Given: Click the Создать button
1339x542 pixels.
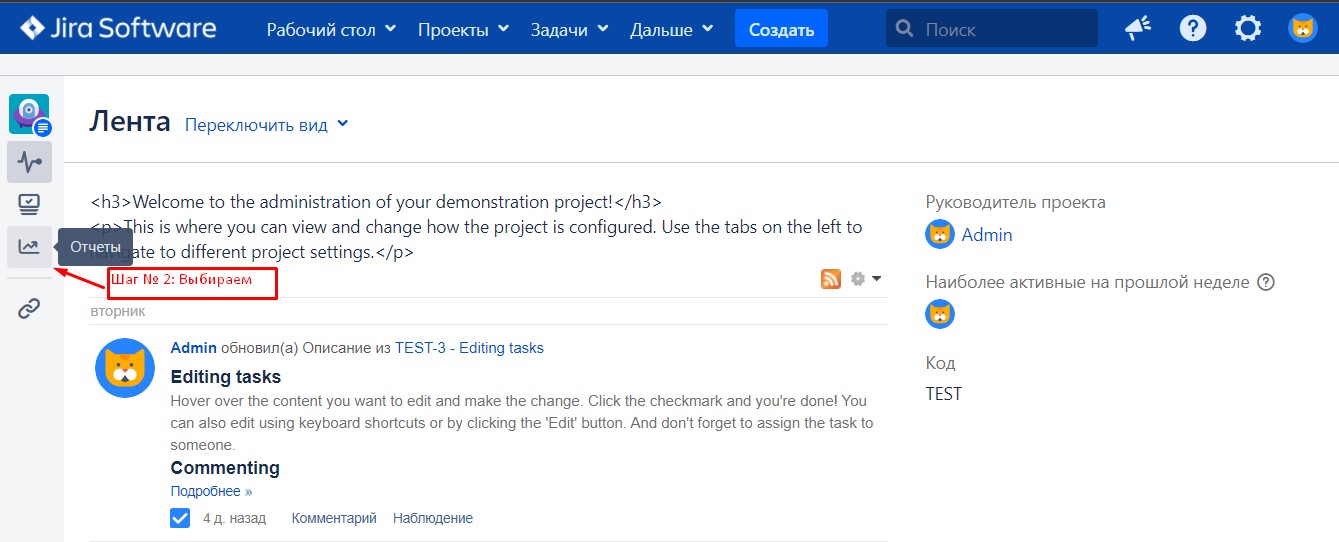Looking at the screenshot, I should tap(781, 29).
